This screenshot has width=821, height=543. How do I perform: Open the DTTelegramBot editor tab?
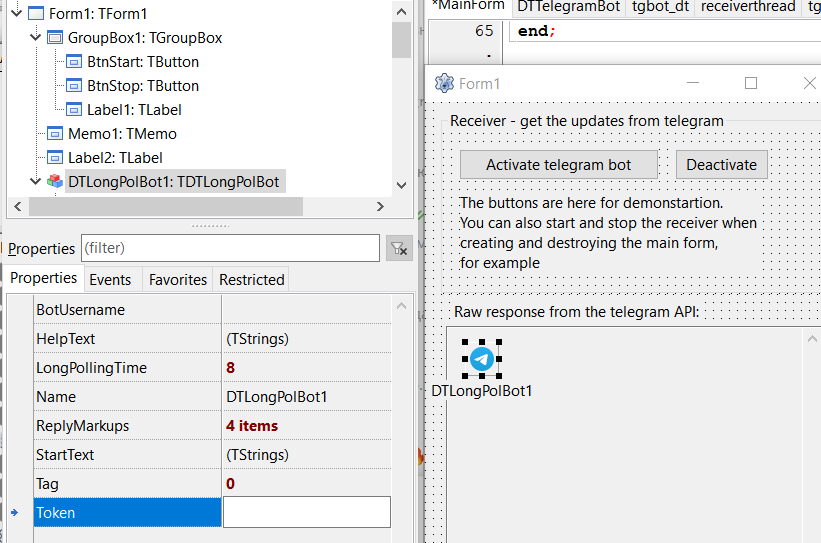tap(568, 7)
